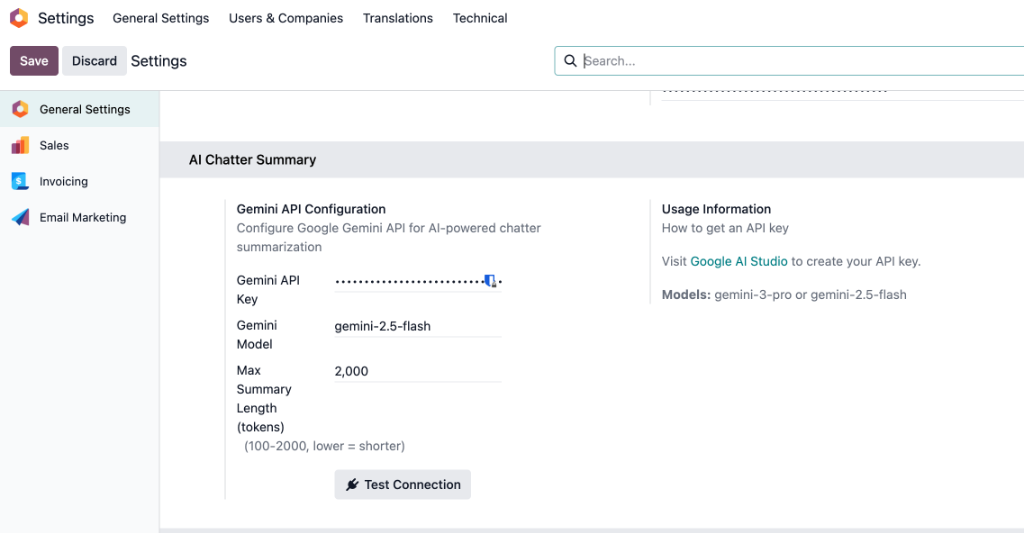1024x533 pixels.
Task: Click the "How to get an API key" text
Action: click(725, 228)
